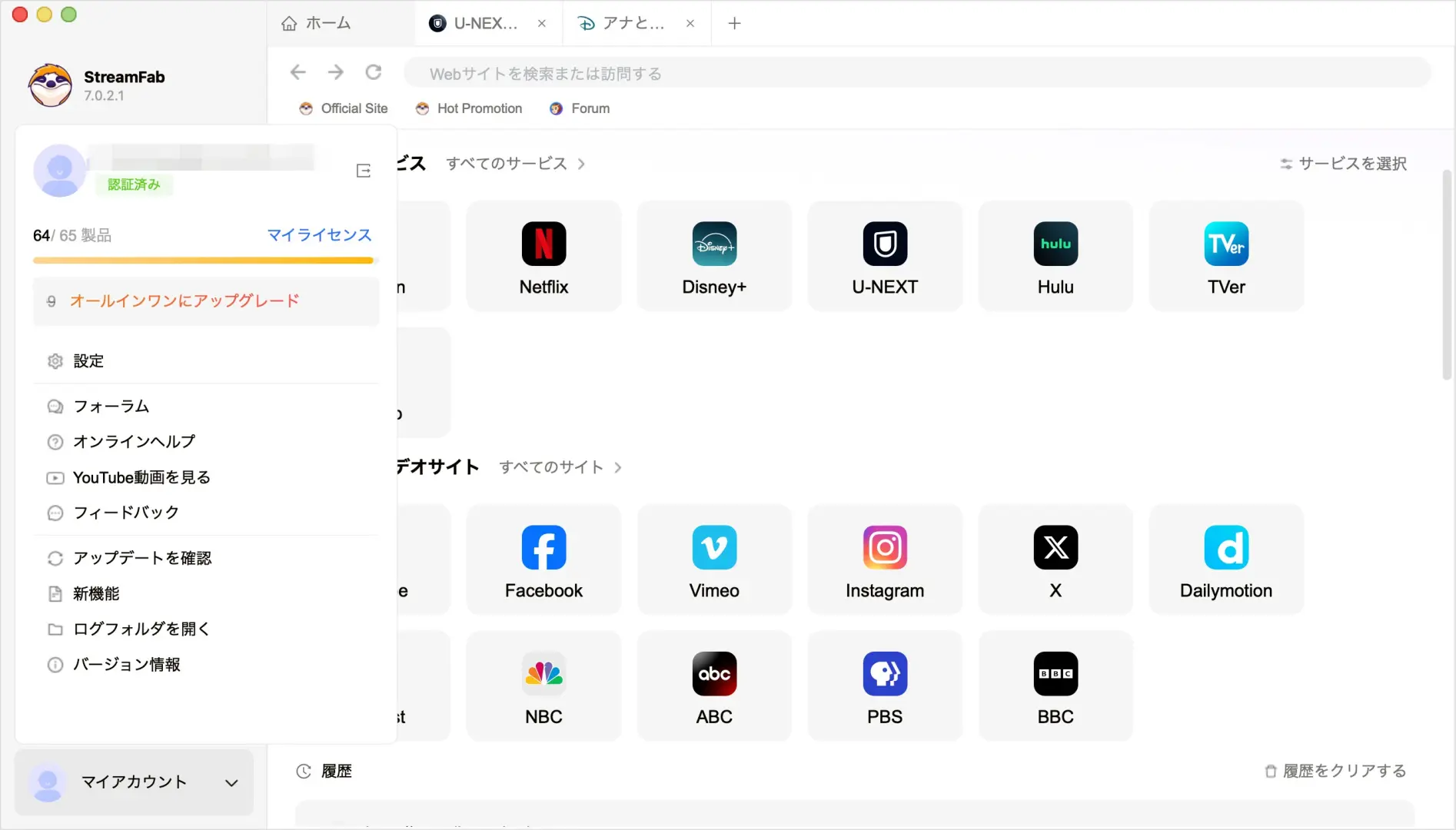
Task: Open the マイライセンス link
Action: point(319,235)
